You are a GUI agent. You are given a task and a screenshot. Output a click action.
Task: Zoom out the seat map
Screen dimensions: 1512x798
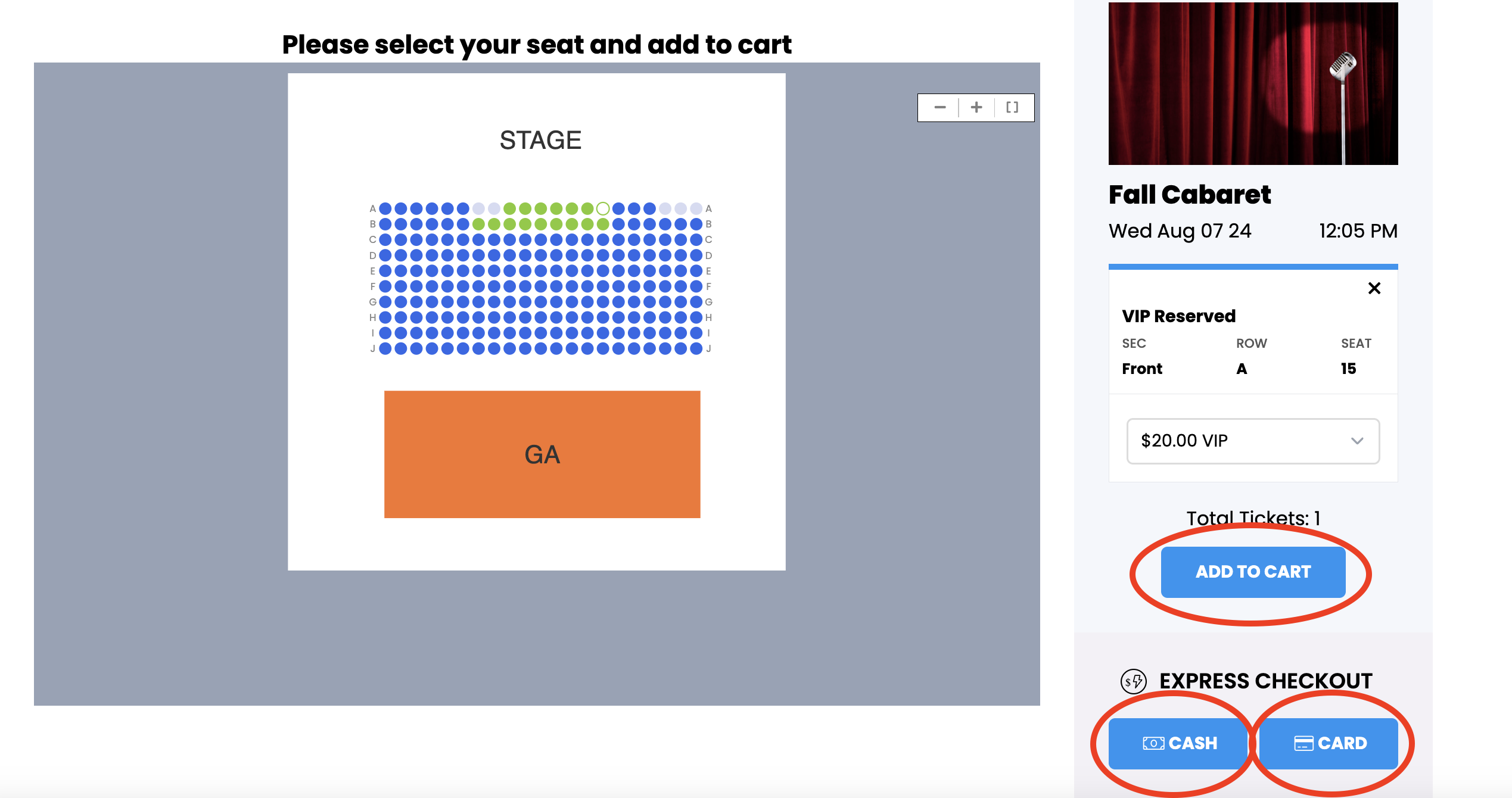point(940,108)
